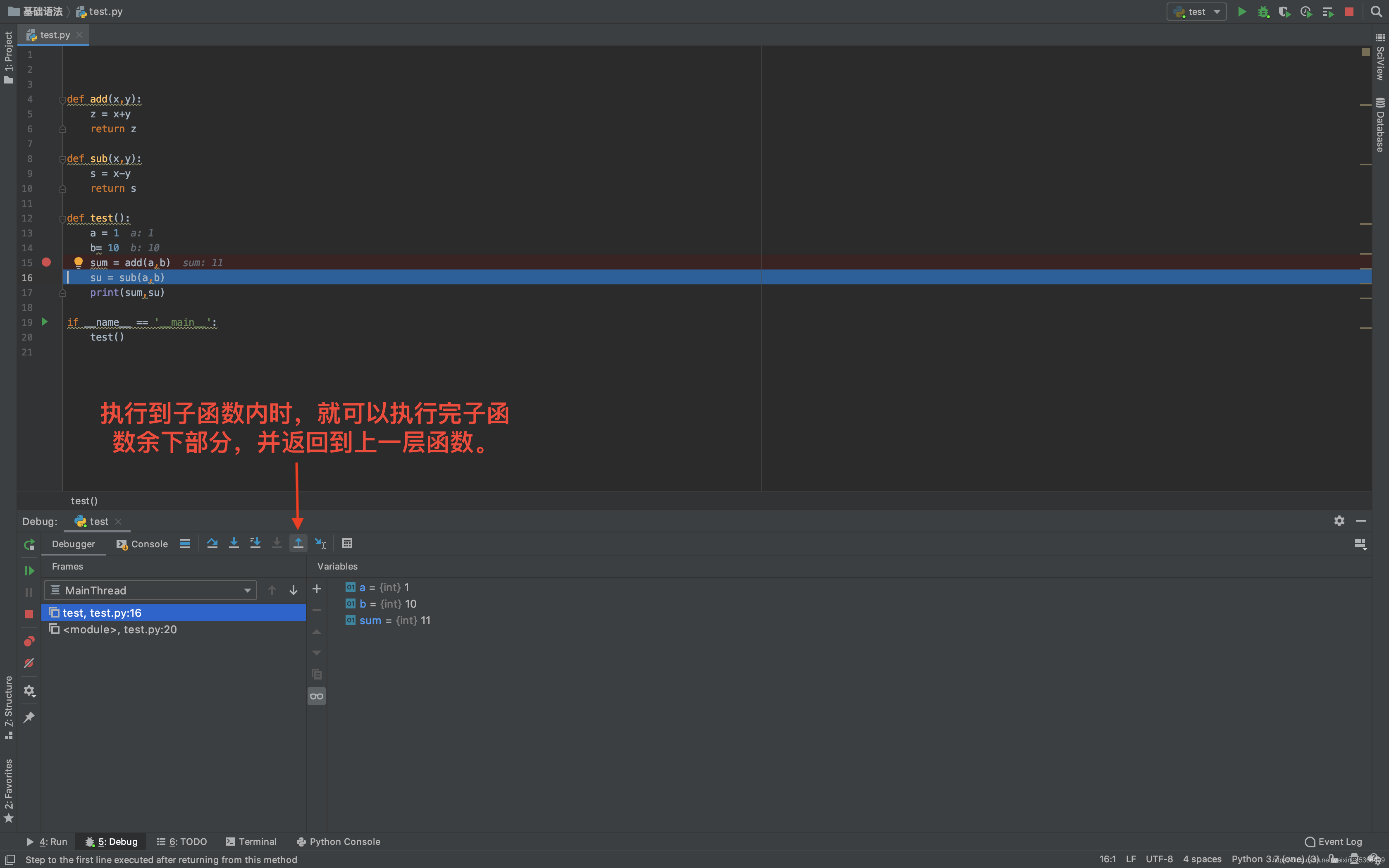Switch to the Debugger tab
The width and height of the screenshot is (1389, 868).
coord(74,544)
